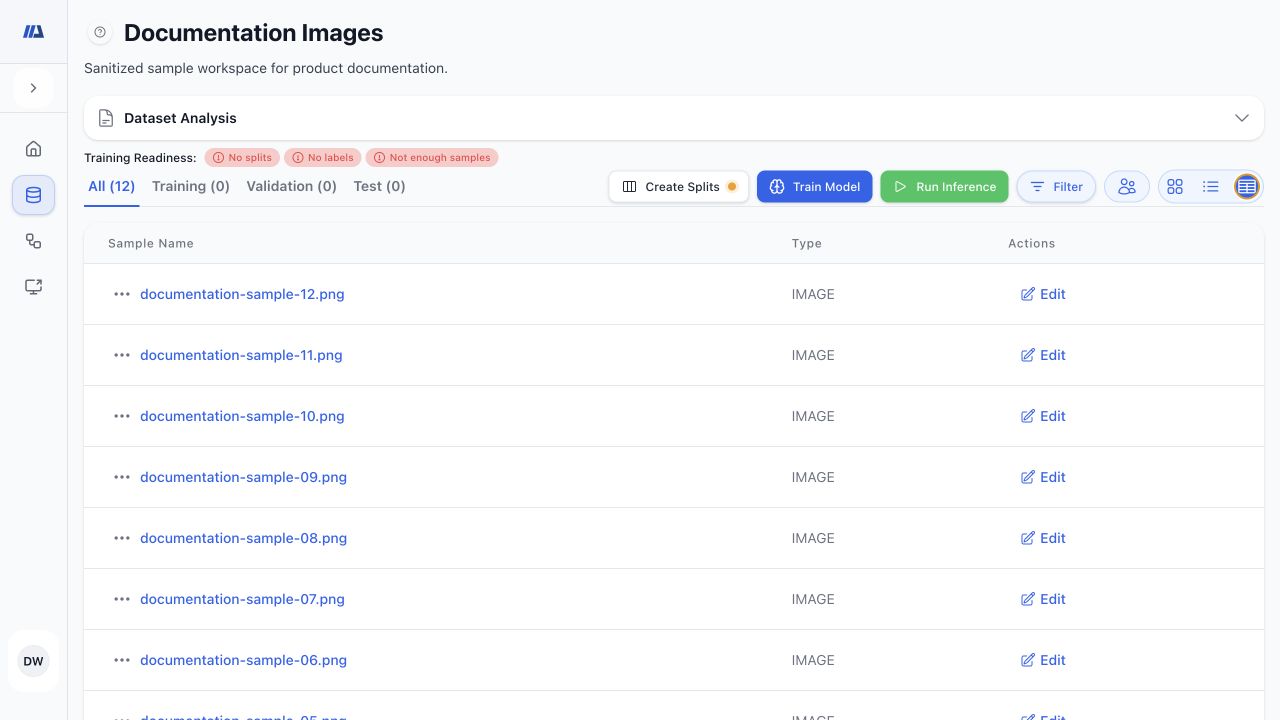The image size is (1280, 720).
Task: Click the No labels warning badge
Action: (323, 158)
